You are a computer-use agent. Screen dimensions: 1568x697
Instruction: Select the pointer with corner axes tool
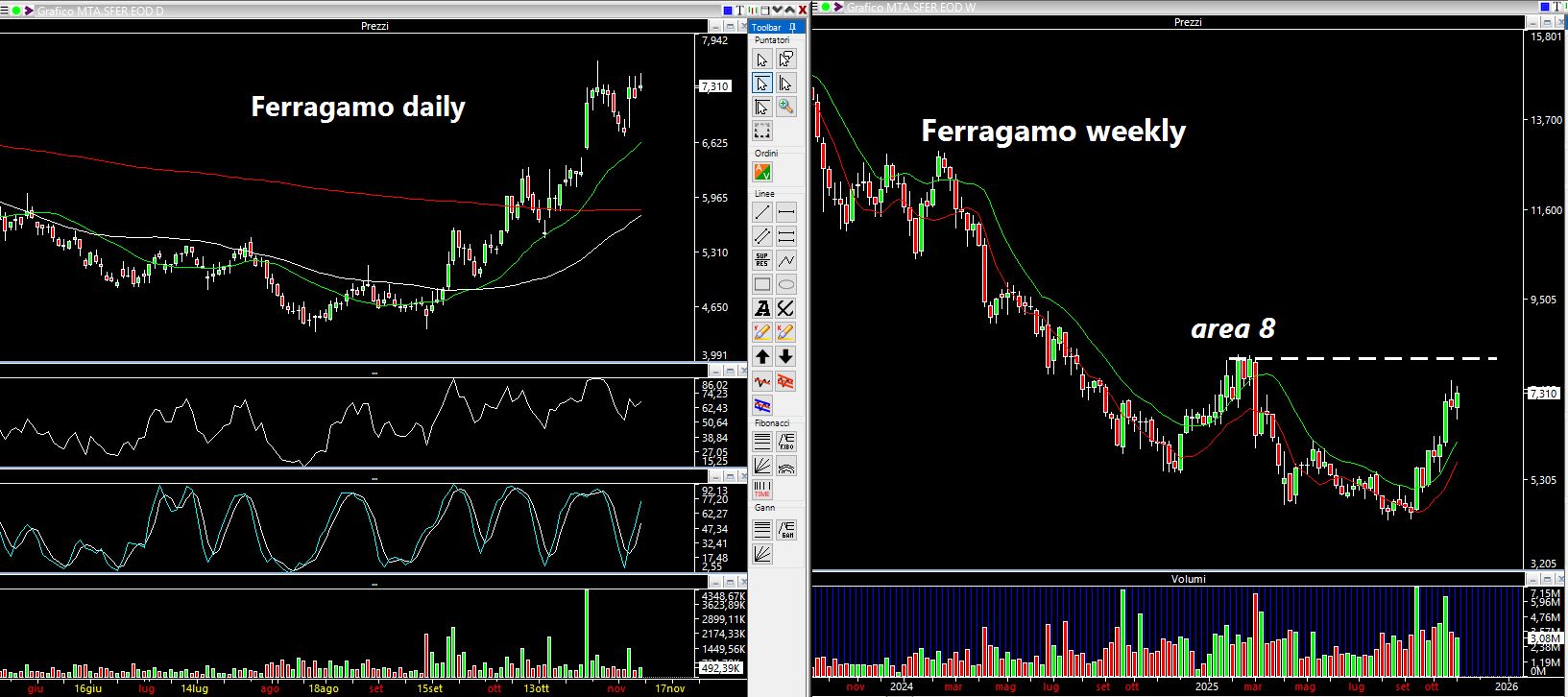tap(762, 107)
